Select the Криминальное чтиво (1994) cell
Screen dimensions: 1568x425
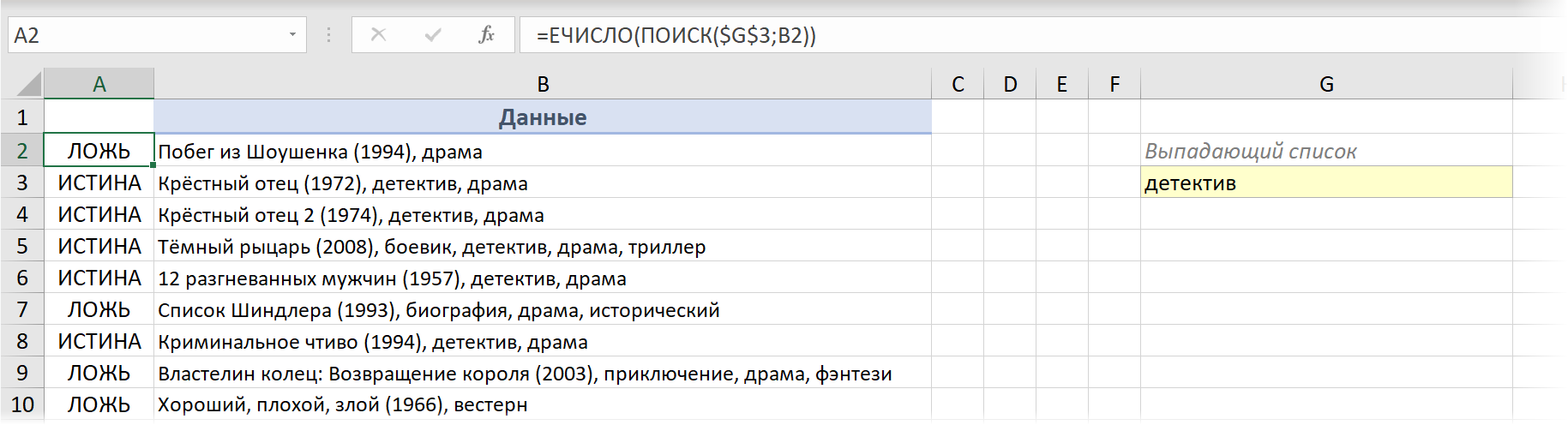coord(543,342)
